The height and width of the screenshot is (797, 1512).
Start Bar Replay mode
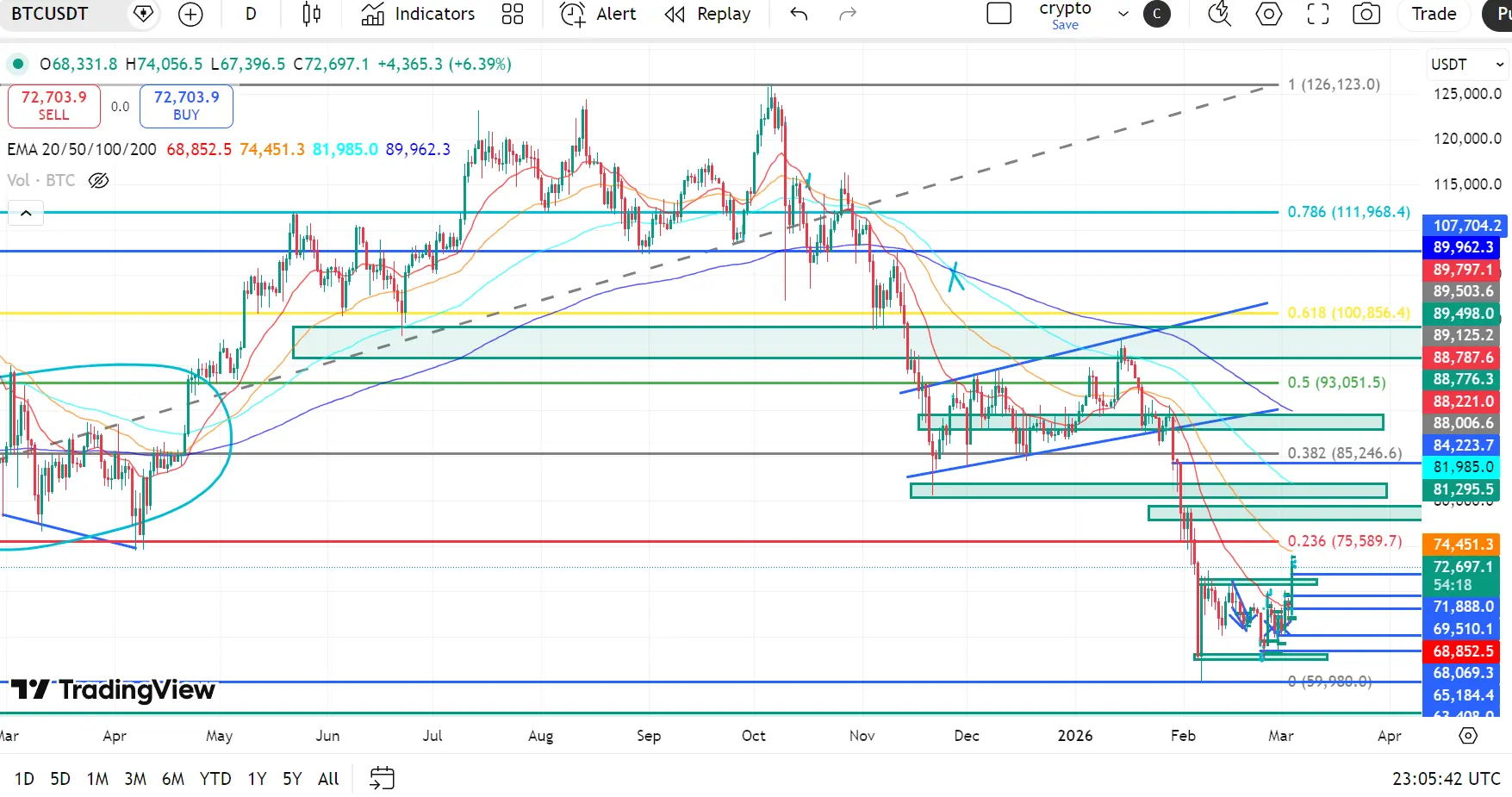click(707, 14)
